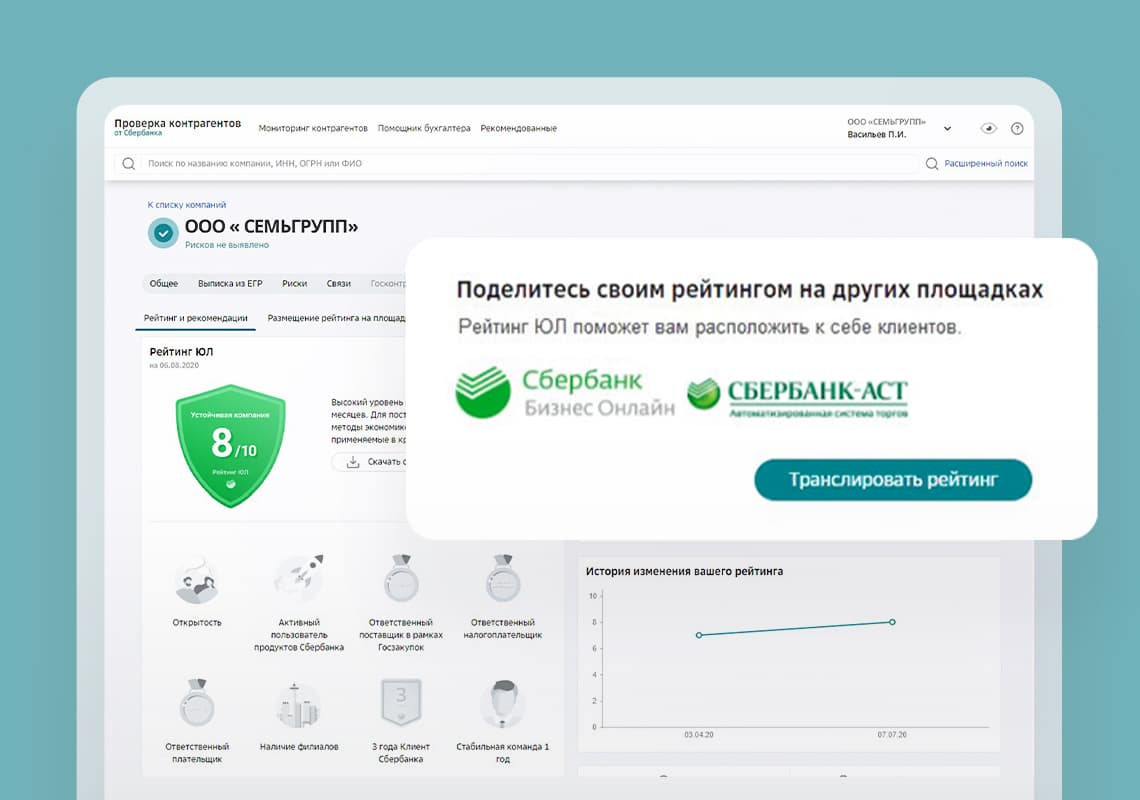Click the Скачать button under rating description
The height and width of the screenshot is (800, 1140).
click(369, 462)
